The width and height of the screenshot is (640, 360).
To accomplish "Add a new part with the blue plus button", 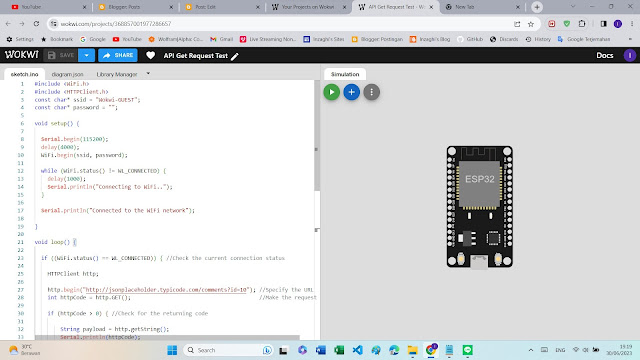I will click(x=351, y=92).
